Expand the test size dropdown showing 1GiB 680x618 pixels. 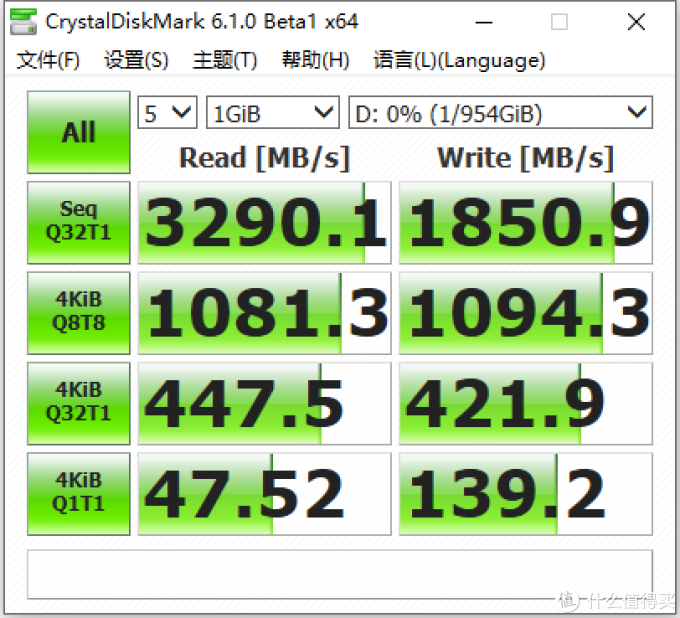click(x=273, y=112)
